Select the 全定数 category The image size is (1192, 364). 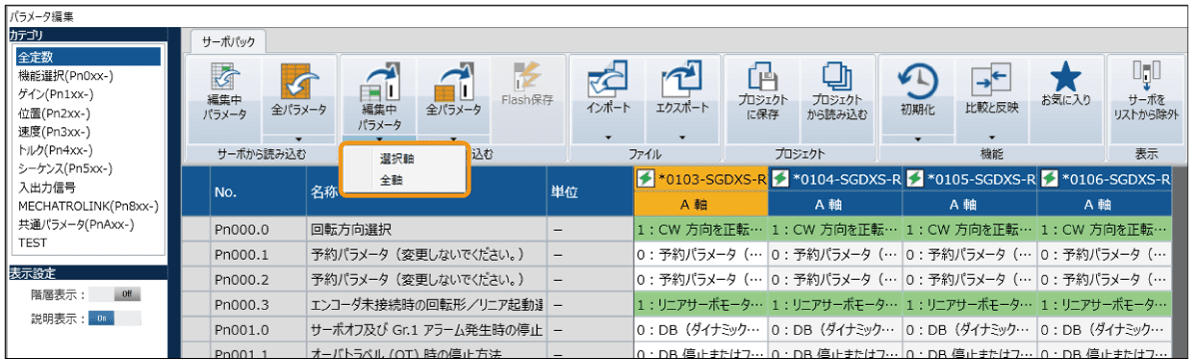[x=87, y=57]
